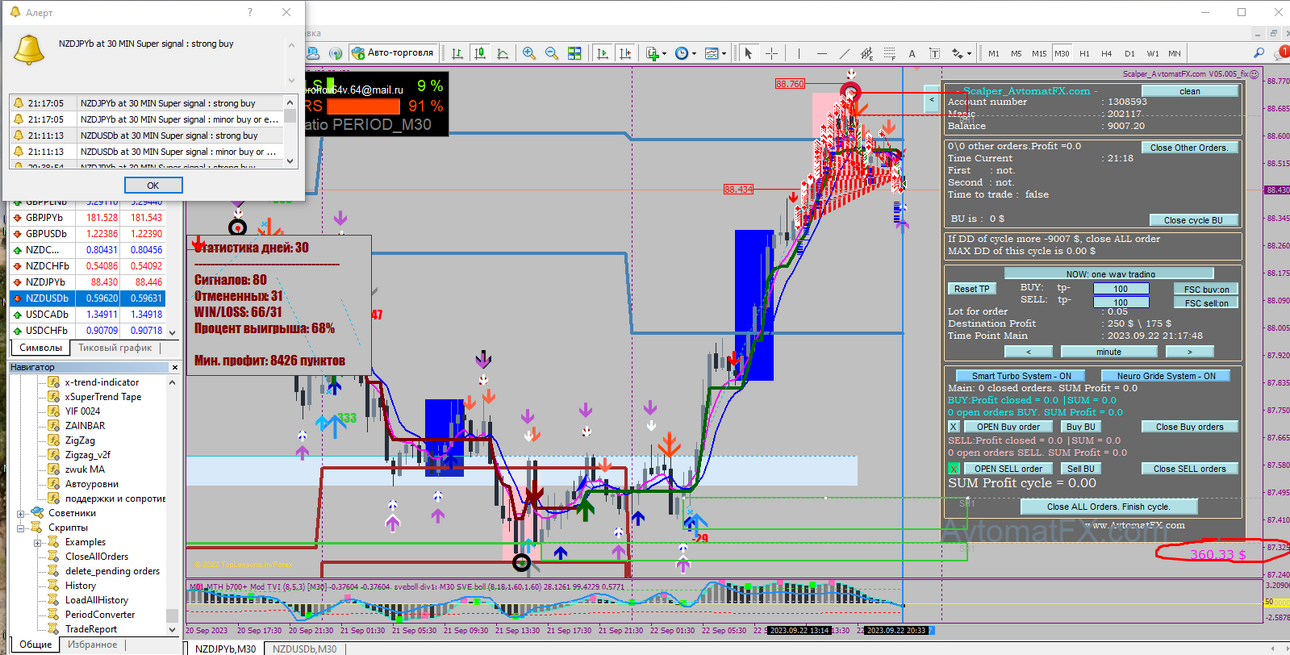Image resolution: width=1290 pixels, height=655 pixels.
Task: Switch timeframe to D1
Action: 1129,53
